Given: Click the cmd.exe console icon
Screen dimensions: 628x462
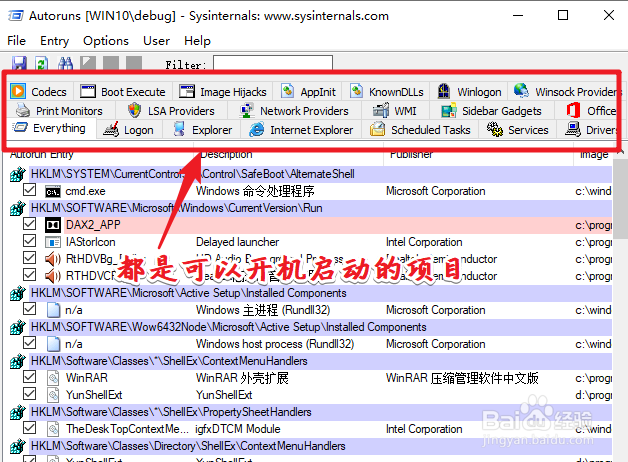Looking at the screenshot, I should 53,191.
